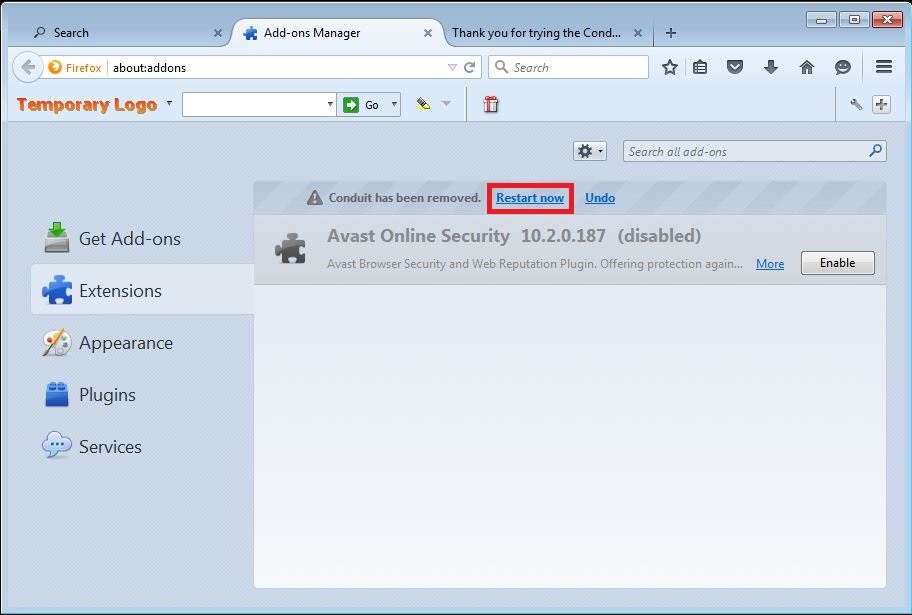Screen dimensions: 912x615
Task: Click 'Conduit has been removed.' message
Action: (x=405, y=198)
